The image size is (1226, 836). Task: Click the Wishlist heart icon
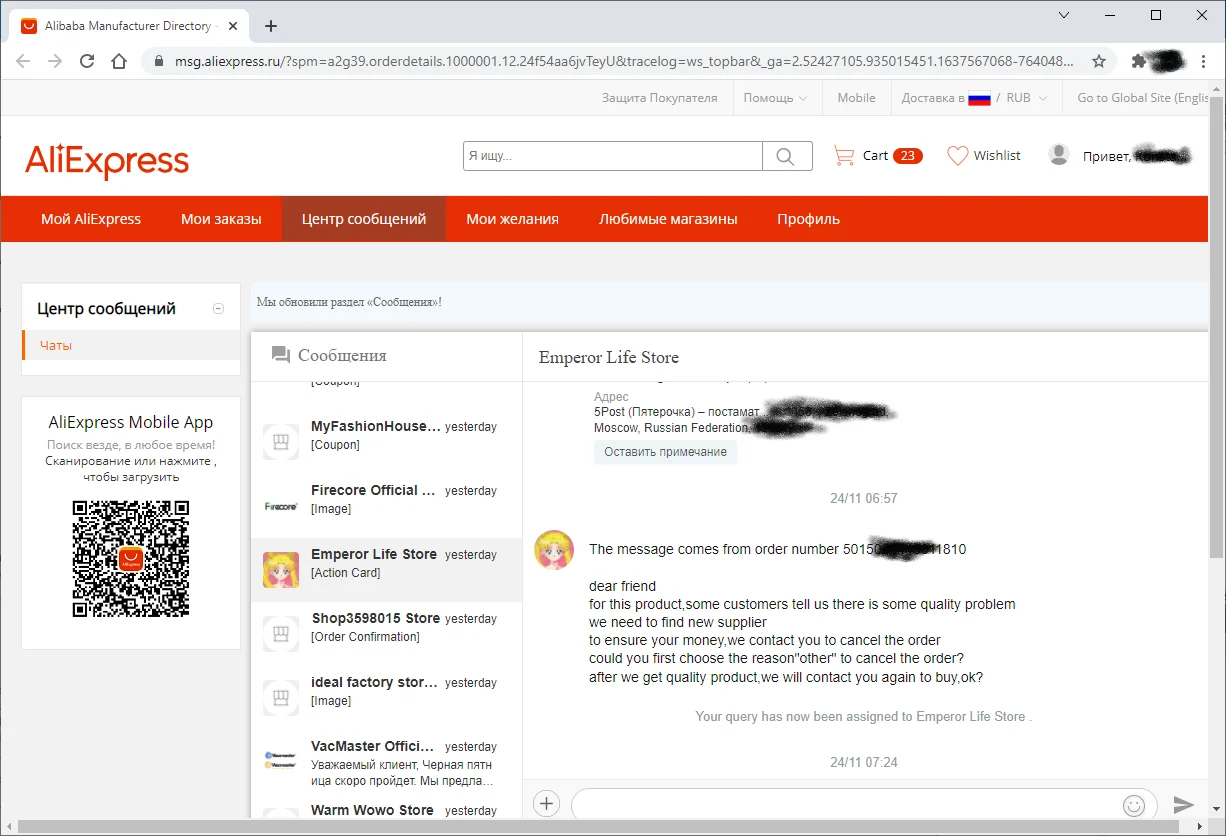[958, 155]
